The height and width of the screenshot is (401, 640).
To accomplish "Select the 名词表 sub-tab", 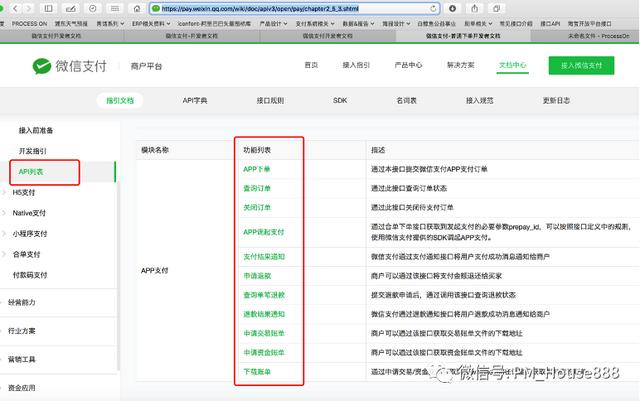I will 407,100.
